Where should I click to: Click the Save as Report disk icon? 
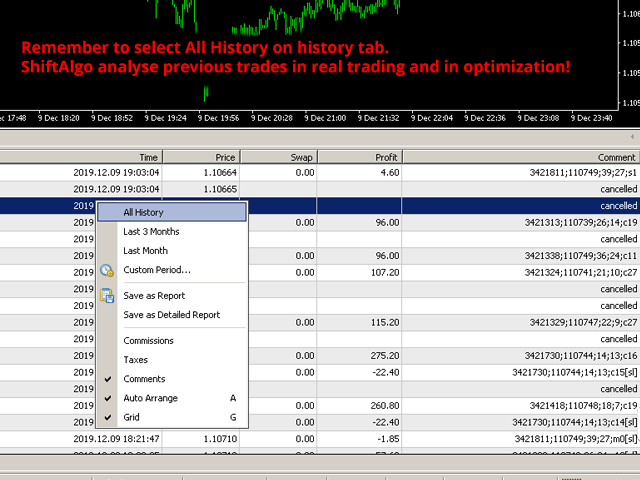coord(108,295)
